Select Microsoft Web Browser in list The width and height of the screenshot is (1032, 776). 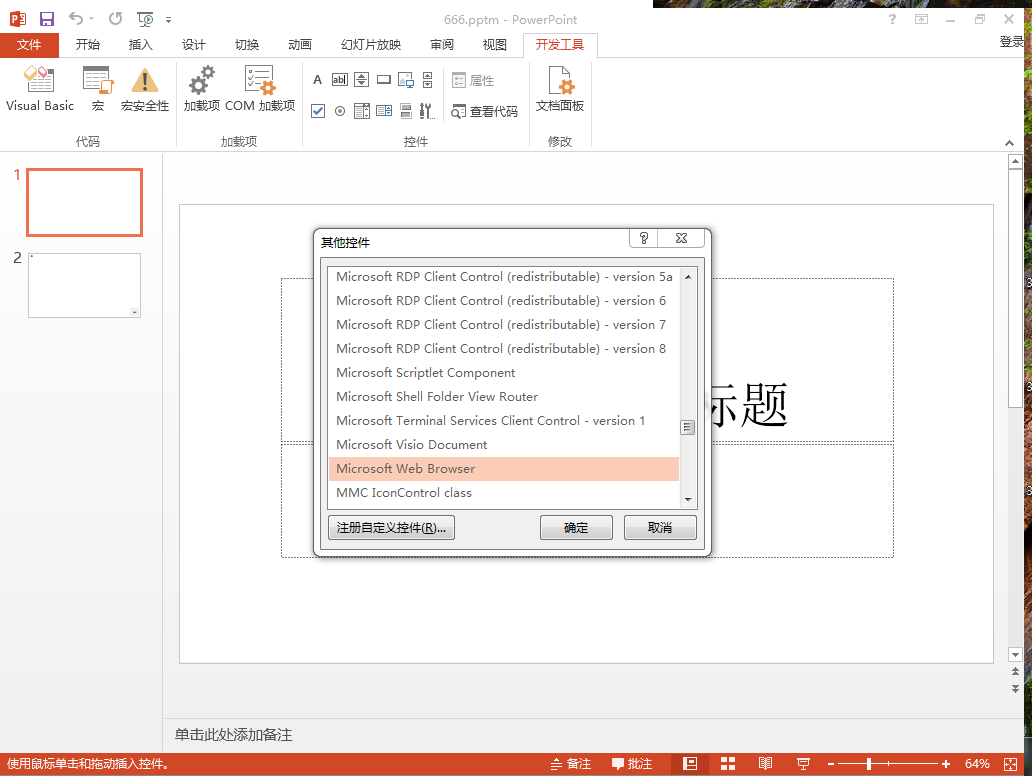click(x=503, y=469)
